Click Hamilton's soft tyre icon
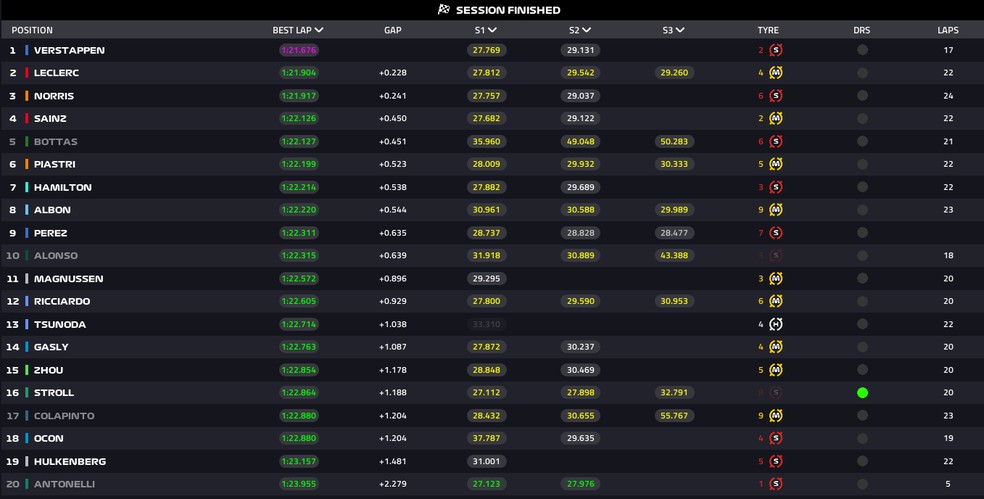 tap(776, 187)
